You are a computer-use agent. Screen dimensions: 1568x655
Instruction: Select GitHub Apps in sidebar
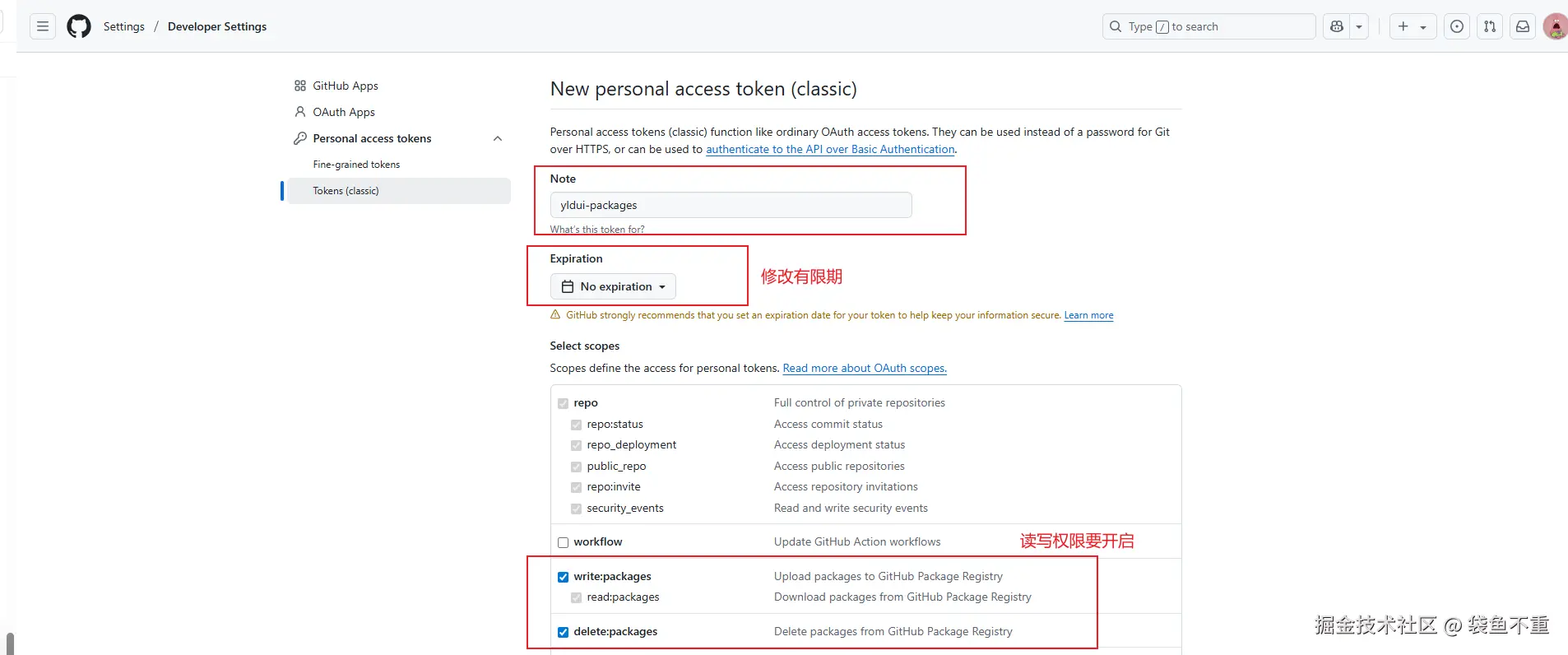(346, 86)
